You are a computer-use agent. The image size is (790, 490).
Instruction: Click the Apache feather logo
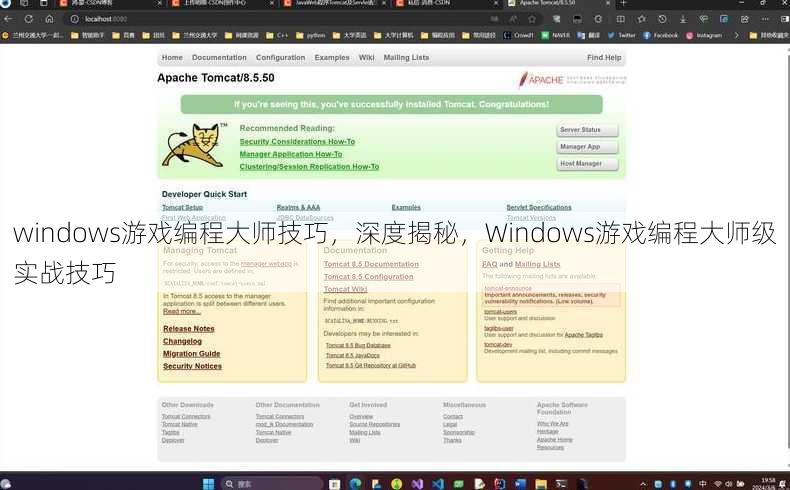pyautogui.click(x=572, y=80)
